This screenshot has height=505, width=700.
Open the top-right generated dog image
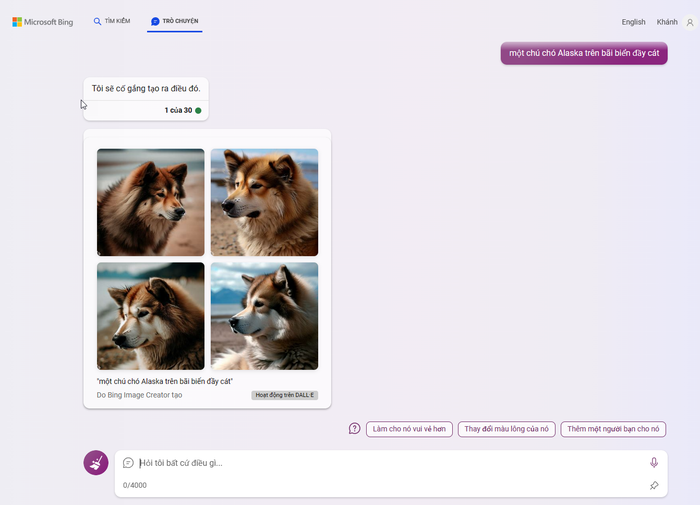click(x=264, y=202)
